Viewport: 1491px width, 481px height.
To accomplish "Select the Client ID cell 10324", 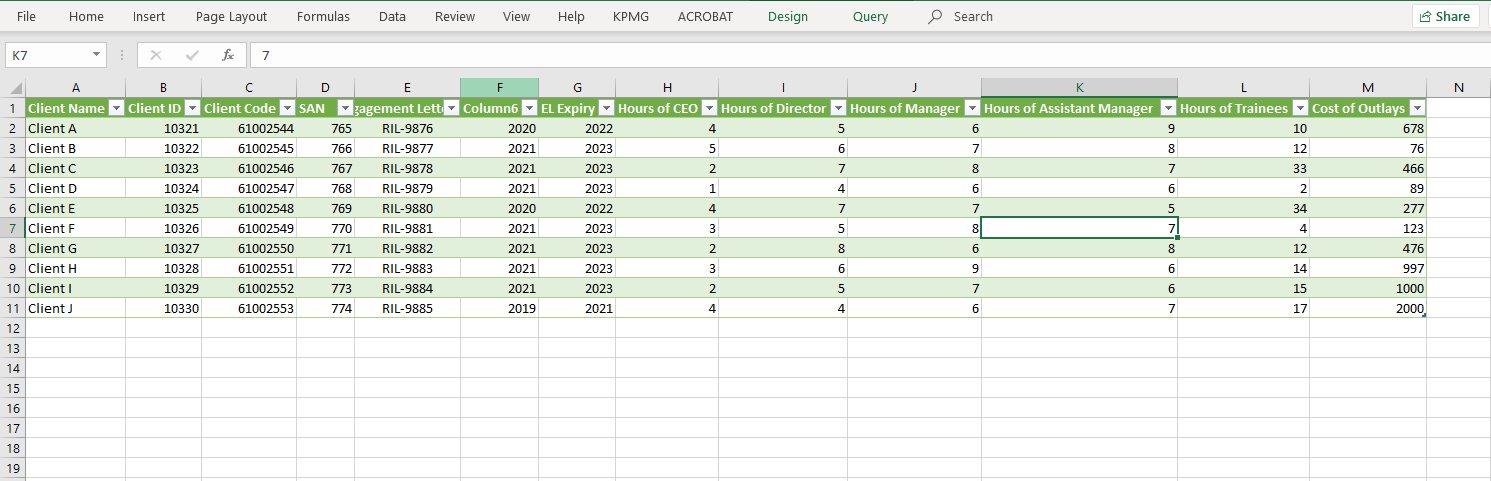I will [164, 188].
